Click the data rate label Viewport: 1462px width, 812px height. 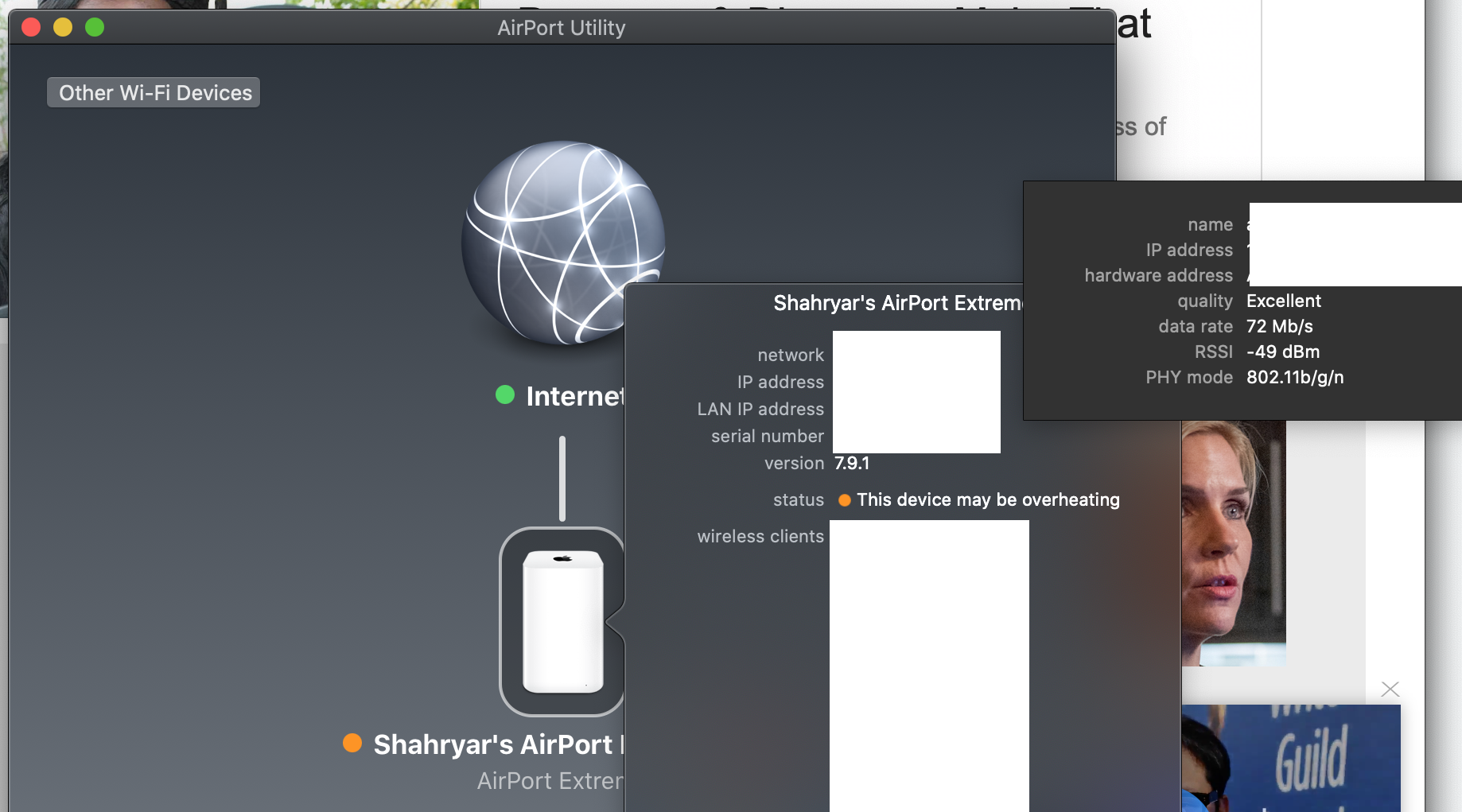click(x=1196, y=326)
